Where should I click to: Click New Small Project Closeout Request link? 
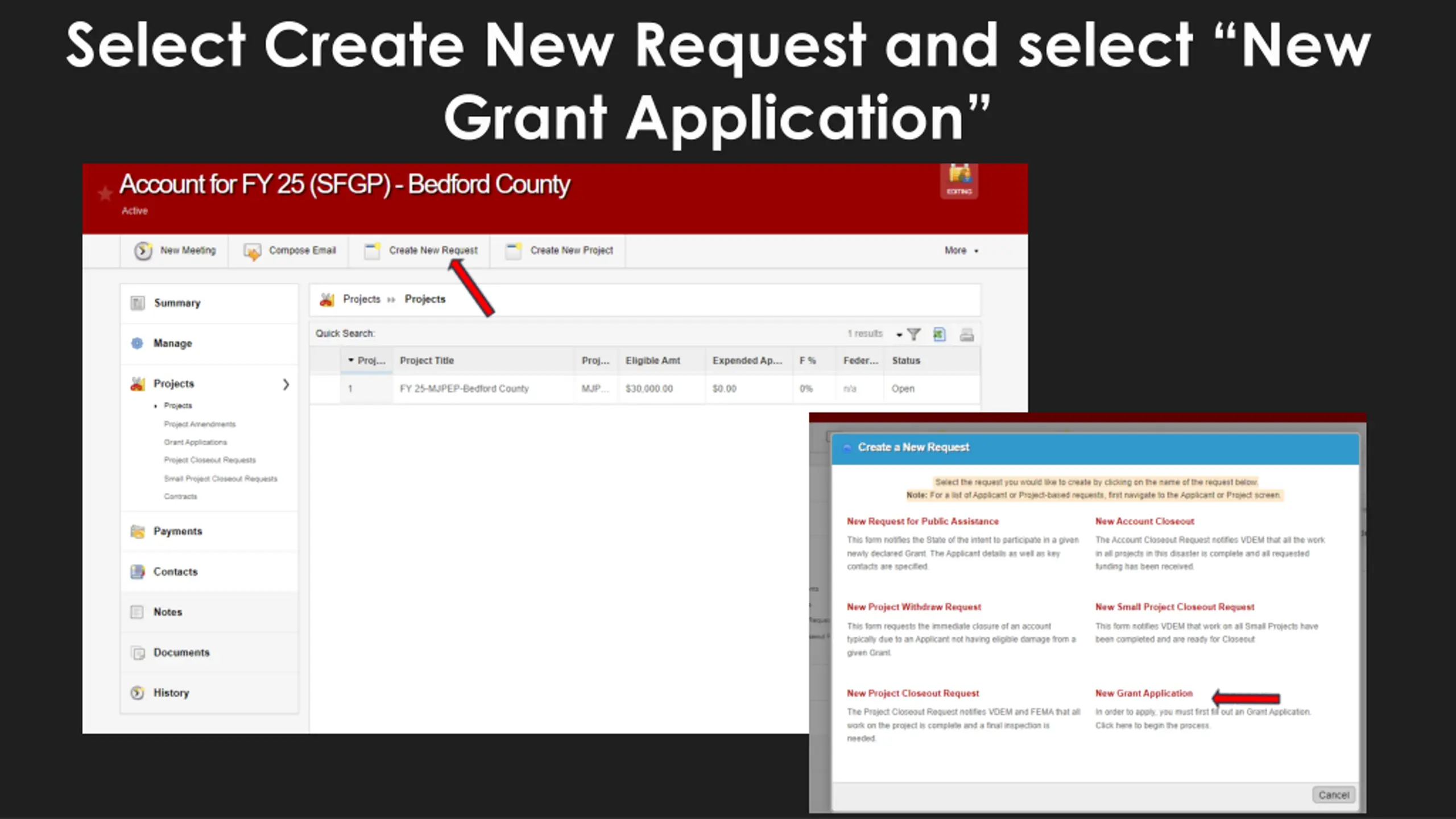click(x=1174, y=607)
